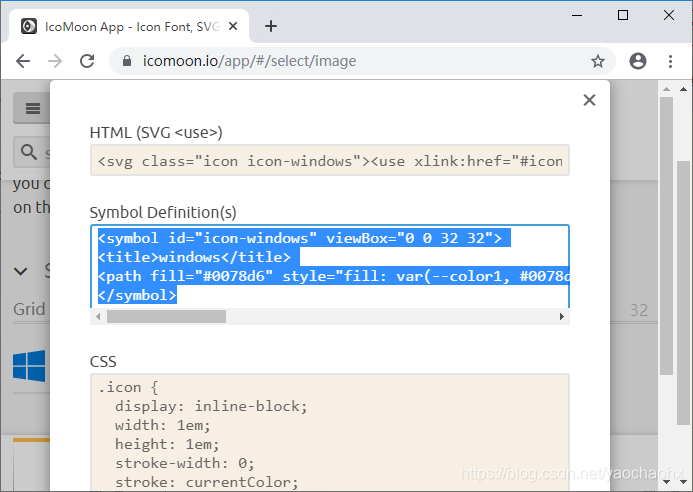Select the IcoMoon App tab
693x492 pixels.
click(129, 27)
